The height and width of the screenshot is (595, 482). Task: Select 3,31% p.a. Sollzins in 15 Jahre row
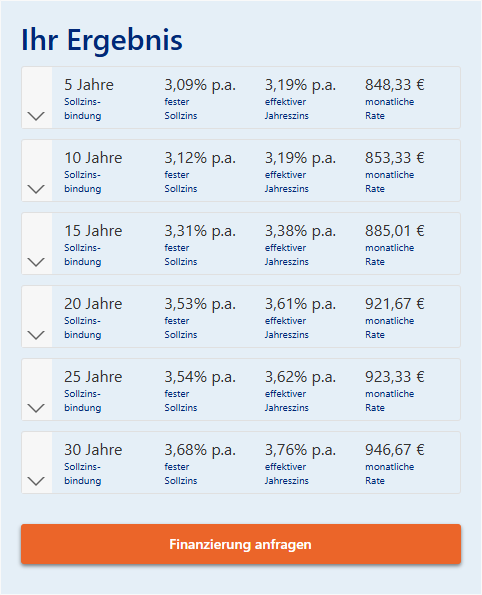(200, 231)
